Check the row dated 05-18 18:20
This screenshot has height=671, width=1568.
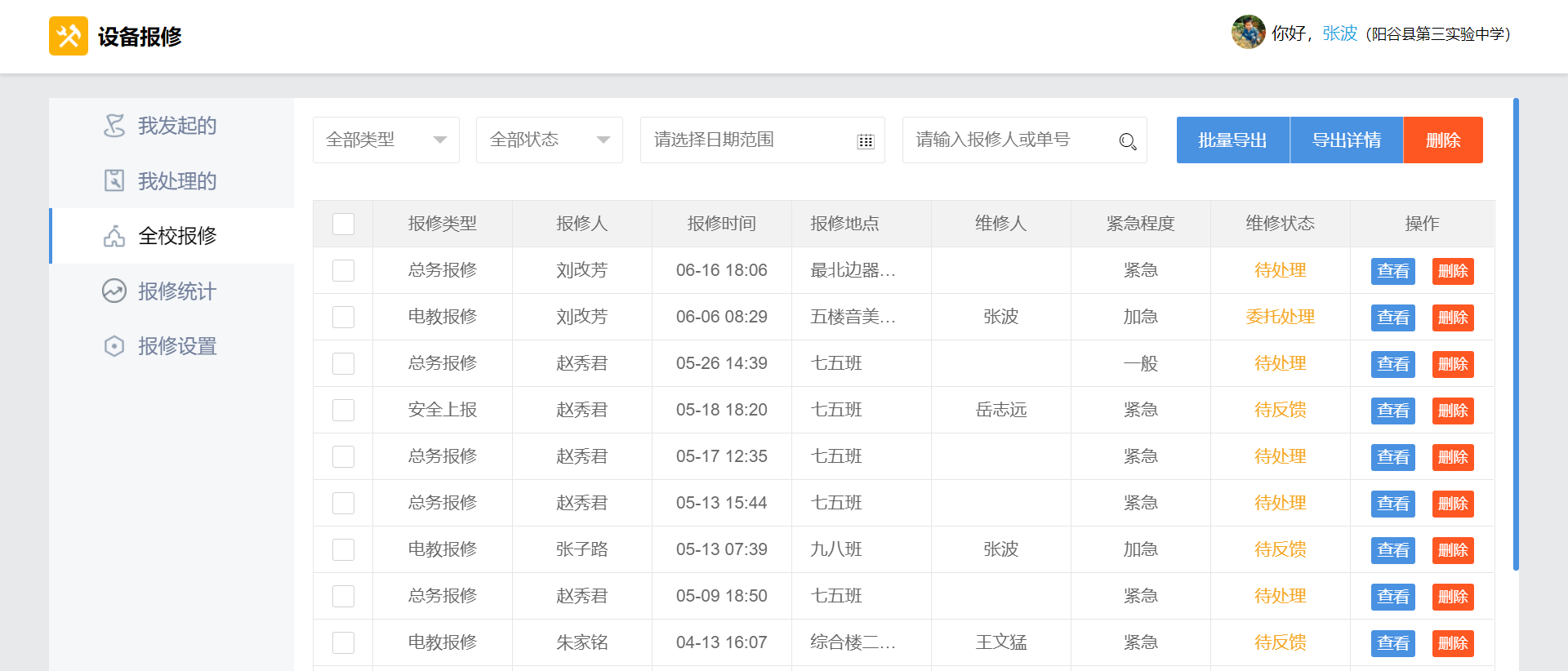point(344,410)
